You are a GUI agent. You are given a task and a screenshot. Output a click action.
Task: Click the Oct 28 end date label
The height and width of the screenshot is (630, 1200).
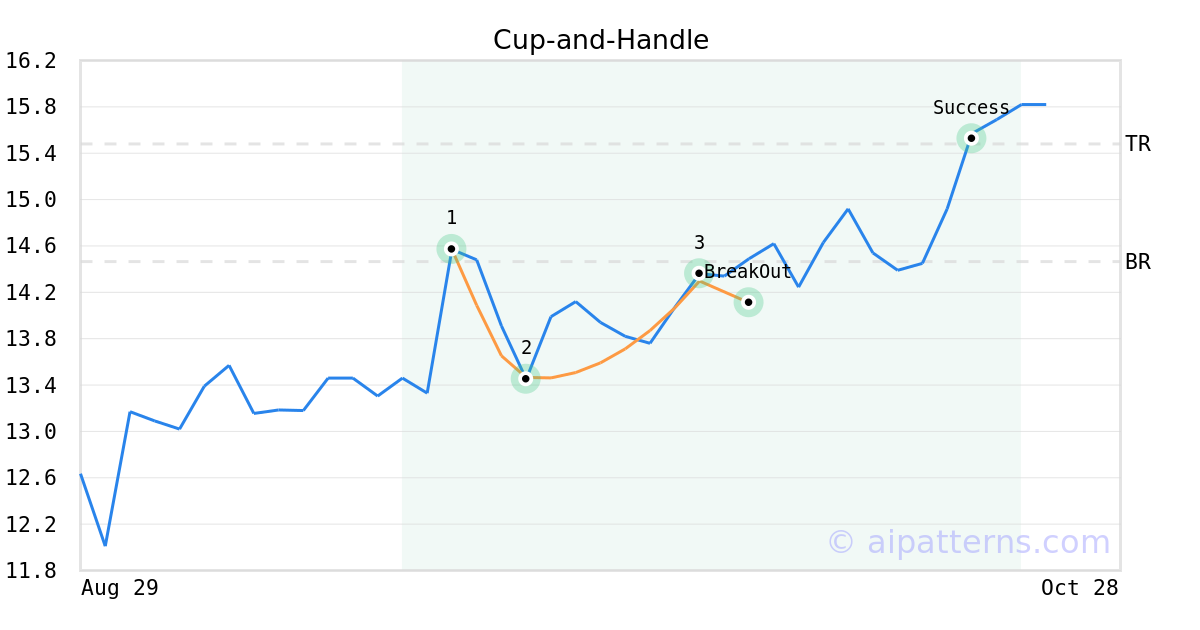pos(1079,588)
